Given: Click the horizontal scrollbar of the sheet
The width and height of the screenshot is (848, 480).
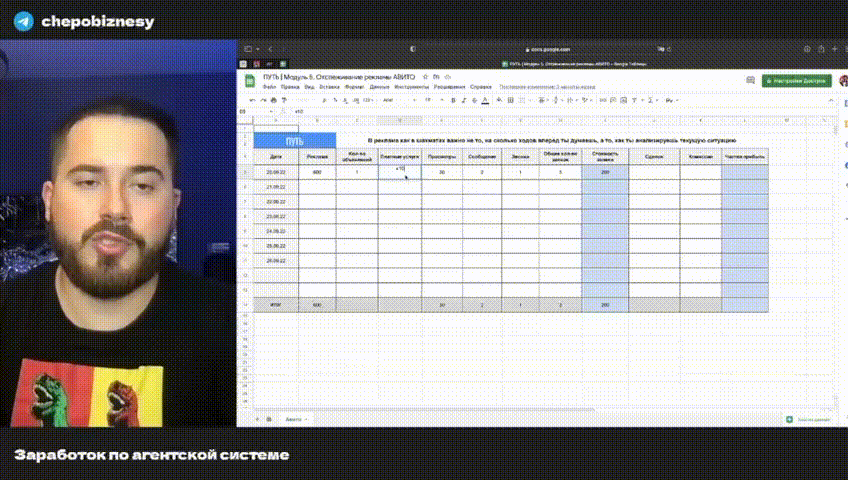Looking at the screenshot, I should [x=425, y=409].
